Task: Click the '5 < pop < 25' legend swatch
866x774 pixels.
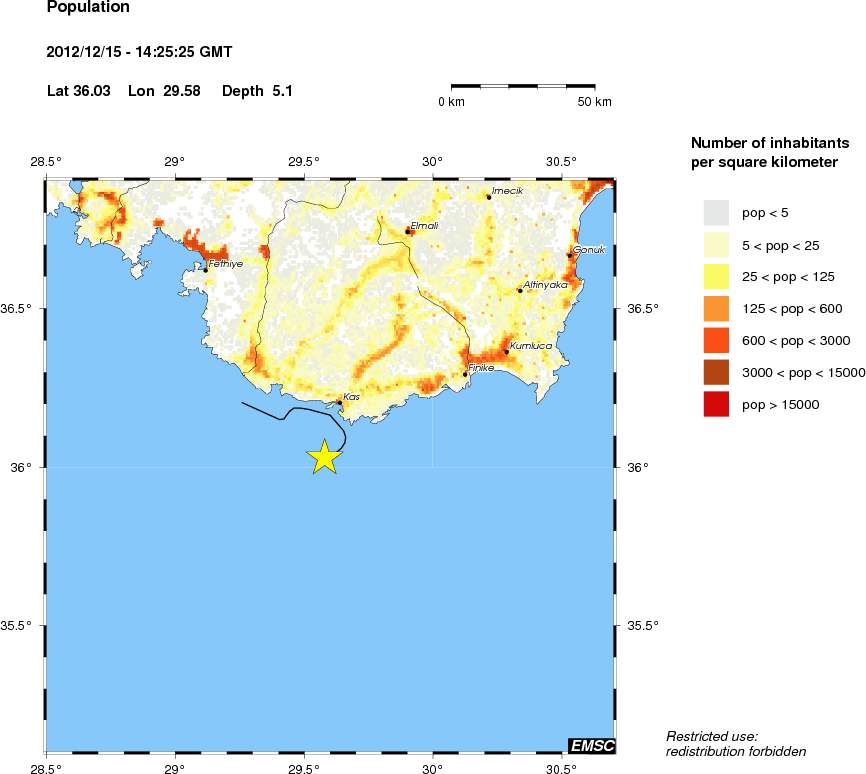Action: [x=716, y=244]
